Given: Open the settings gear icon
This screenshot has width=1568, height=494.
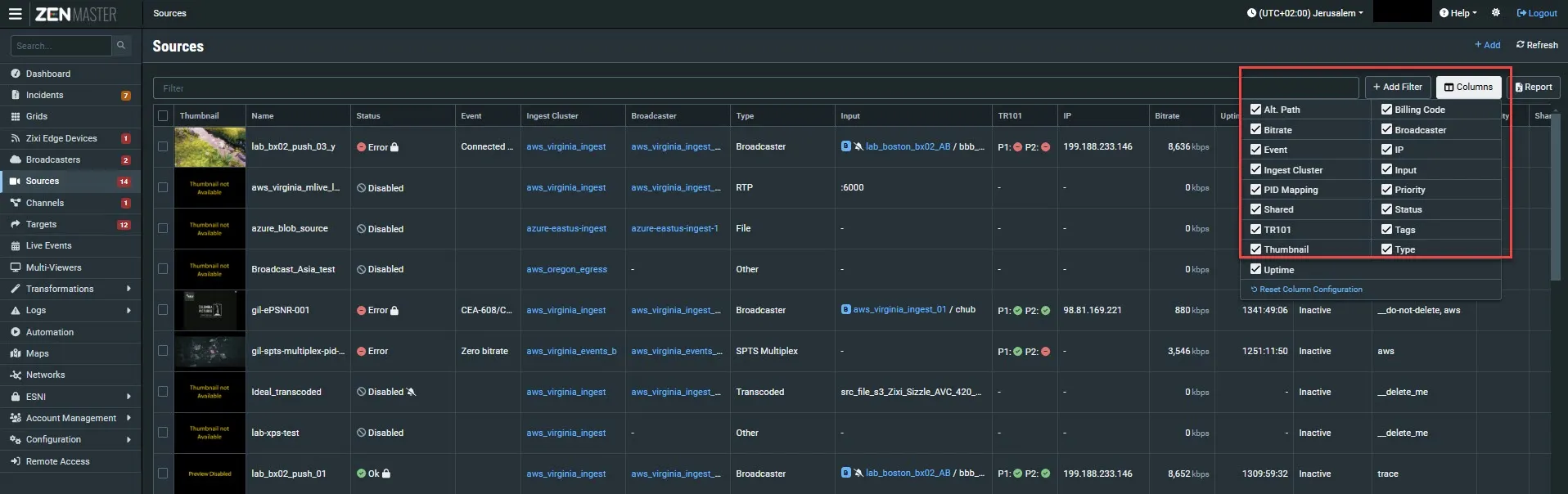Looking at the screenshot, I should 1496,13.
